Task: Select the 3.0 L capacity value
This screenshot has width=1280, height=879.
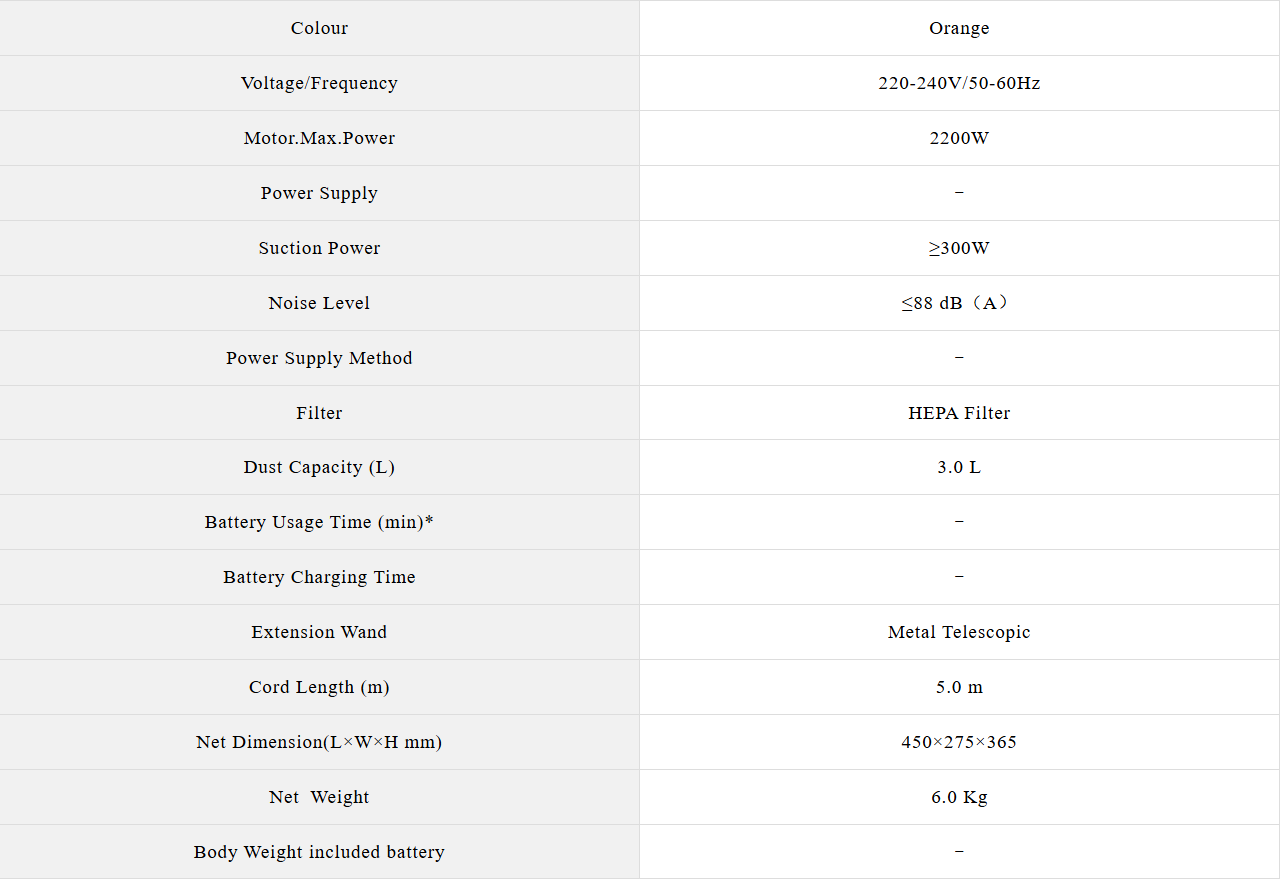Action: [x=959, y=467]
